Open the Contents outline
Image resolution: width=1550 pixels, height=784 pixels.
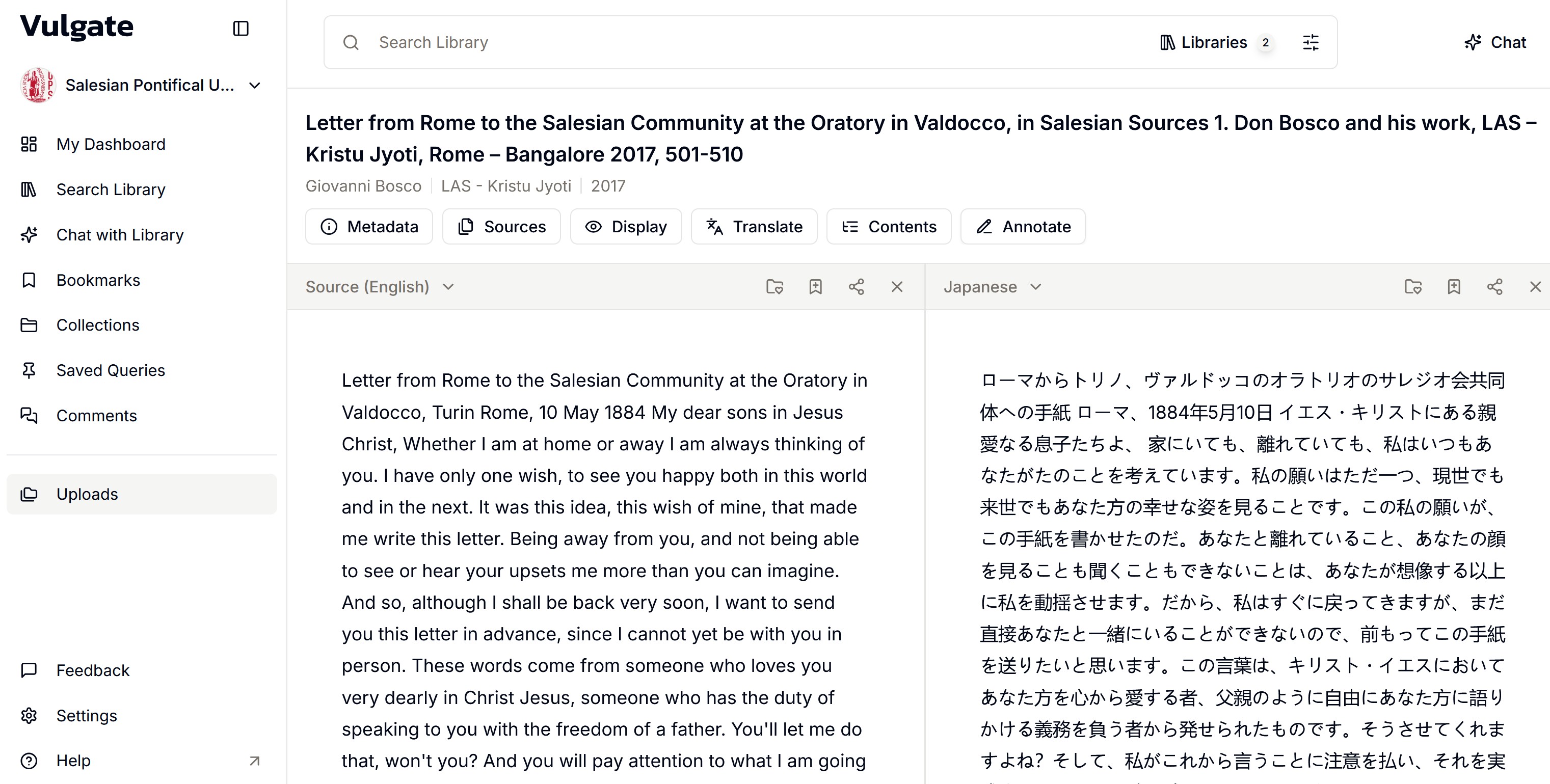pyautogui.click(x=889, y=226)
